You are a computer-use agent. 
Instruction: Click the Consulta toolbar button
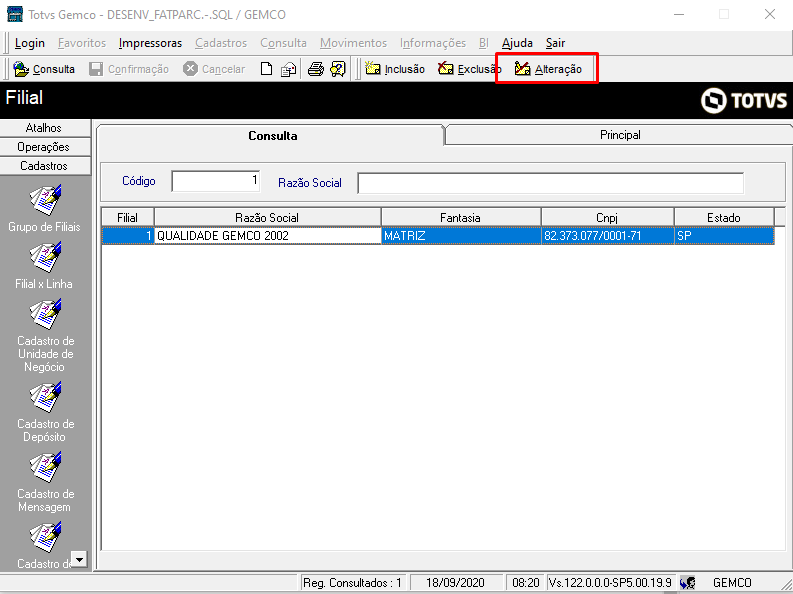[x=44, y=69]
